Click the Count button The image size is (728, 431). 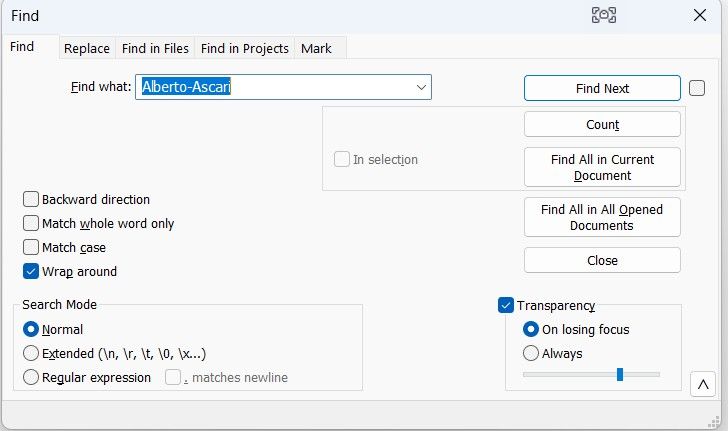[602, 124]
